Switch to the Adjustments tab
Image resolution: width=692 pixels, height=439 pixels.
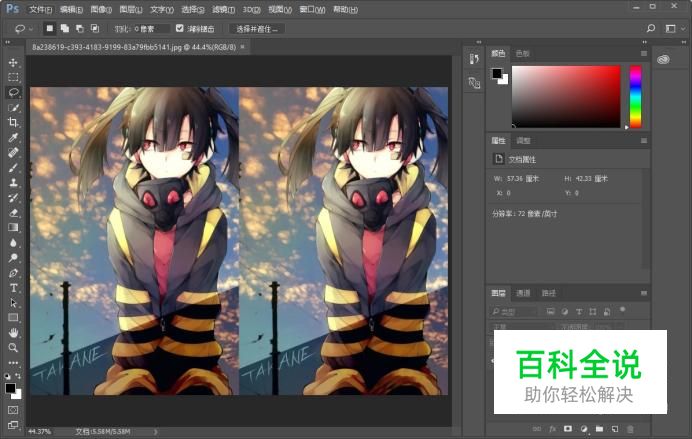click(523, 141)
